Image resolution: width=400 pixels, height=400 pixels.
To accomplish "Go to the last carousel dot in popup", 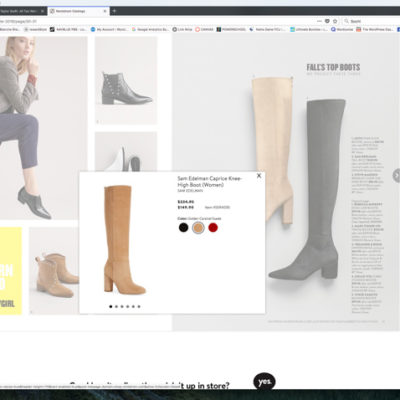I will coord(139,306).
